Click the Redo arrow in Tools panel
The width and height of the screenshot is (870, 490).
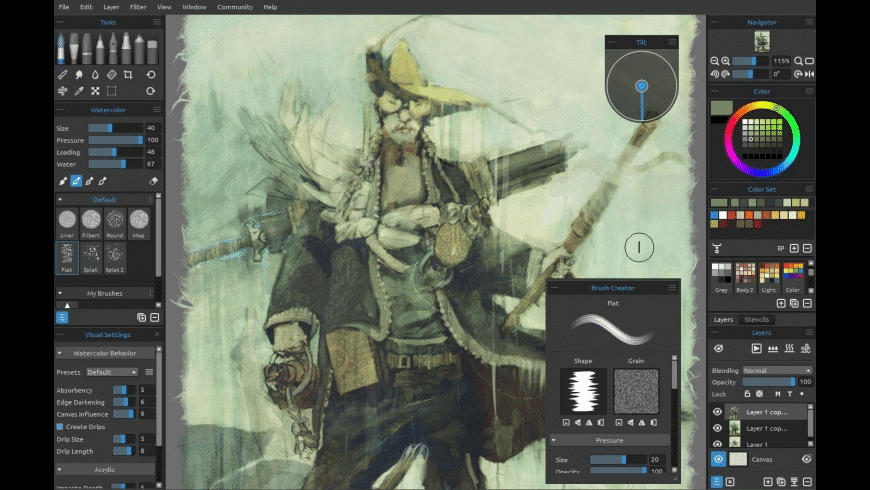click(x=151, y=91)
